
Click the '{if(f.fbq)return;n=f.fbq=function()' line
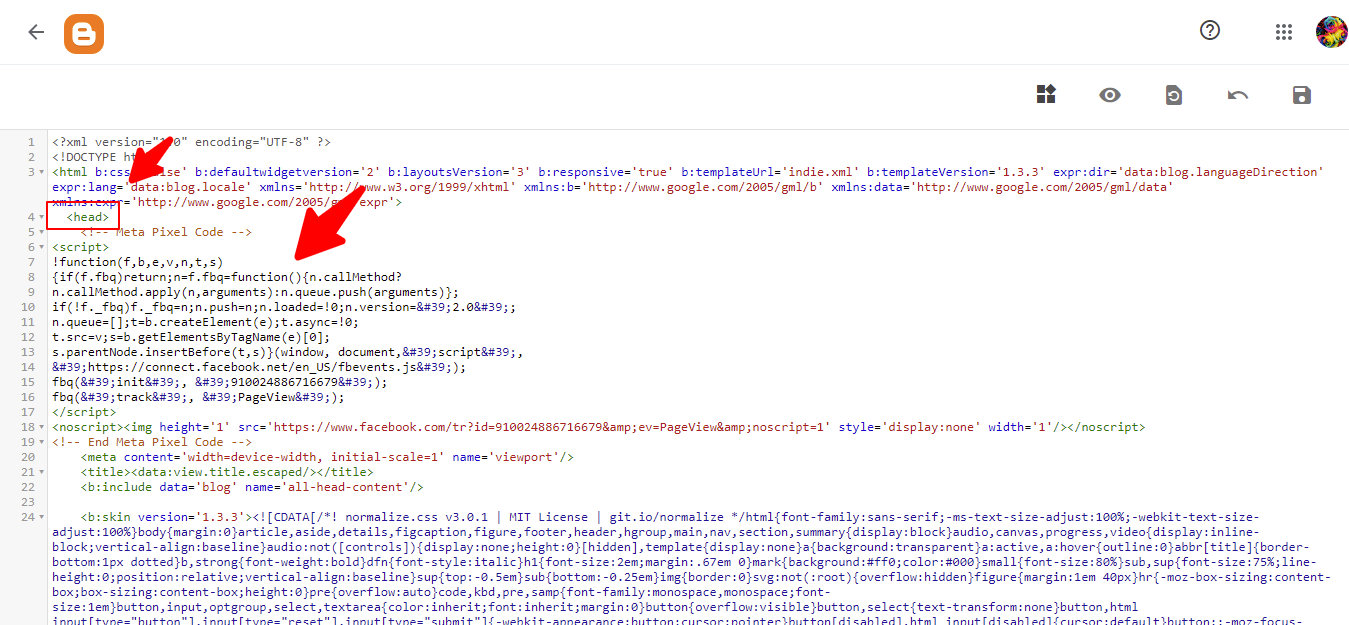[227, 277]
